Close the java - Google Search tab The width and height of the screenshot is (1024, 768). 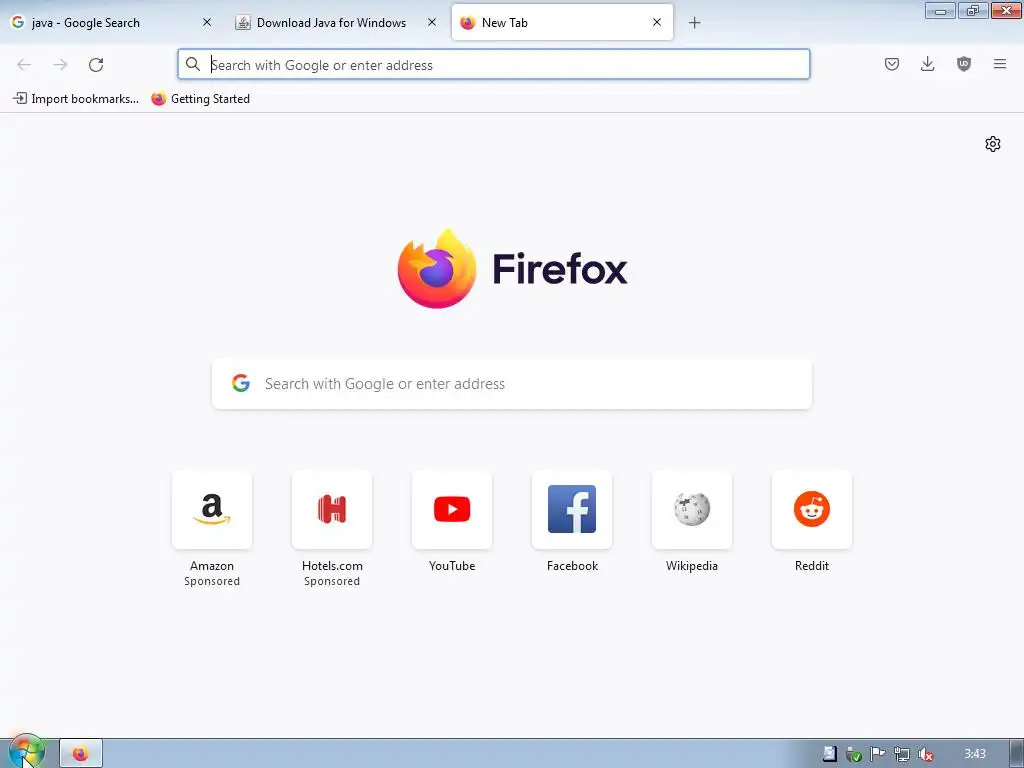pos(207,22)
